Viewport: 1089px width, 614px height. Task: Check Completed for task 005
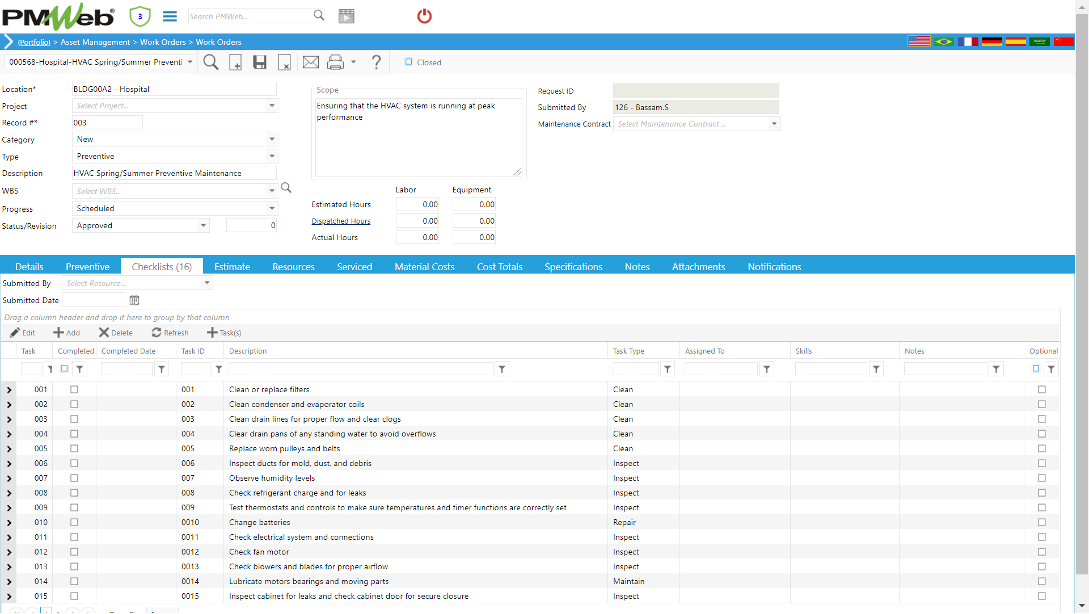coord(74,449)
